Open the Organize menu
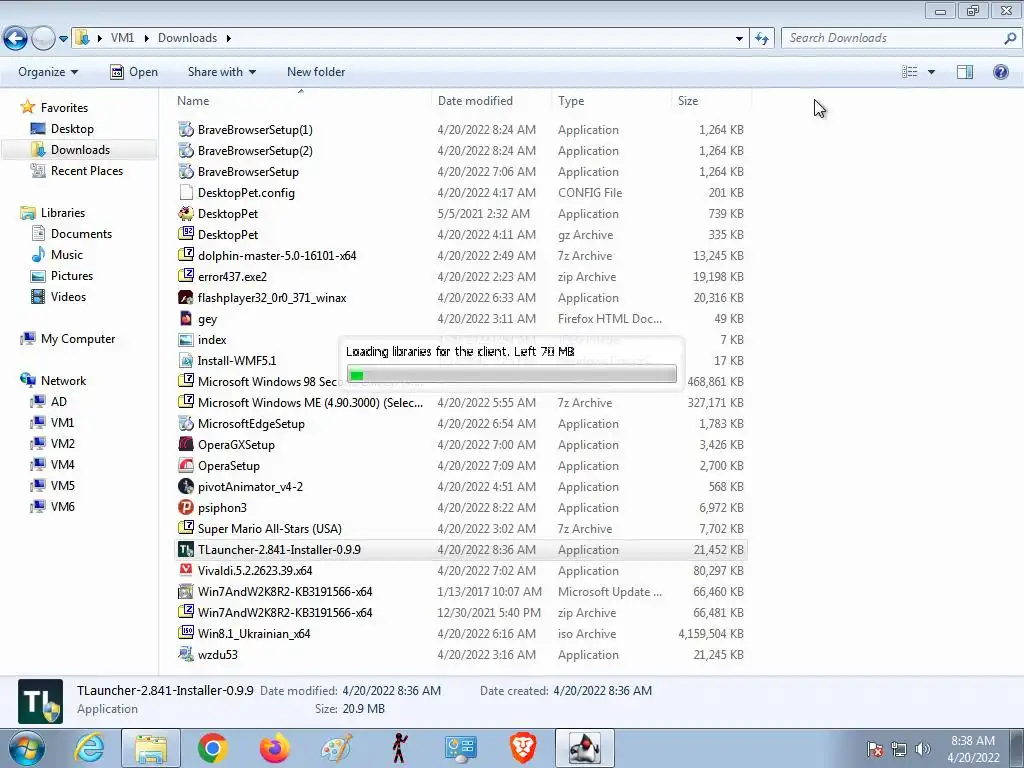The image size is (1024, 768). (48, 72)
